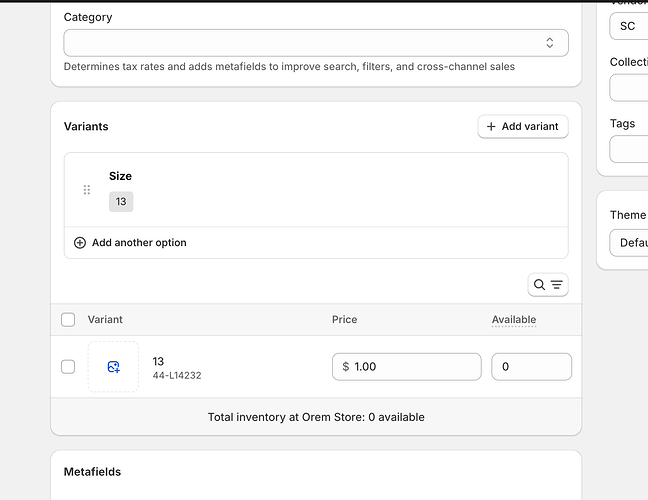
Task: Click the Tags input field
Action: tap(629, 150)
